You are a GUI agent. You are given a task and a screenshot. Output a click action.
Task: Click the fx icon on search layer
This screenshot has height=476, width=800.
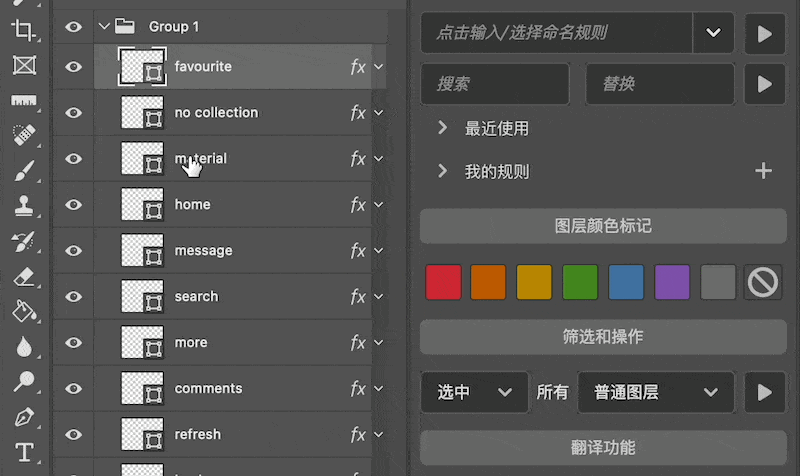[x=358, y=296]
